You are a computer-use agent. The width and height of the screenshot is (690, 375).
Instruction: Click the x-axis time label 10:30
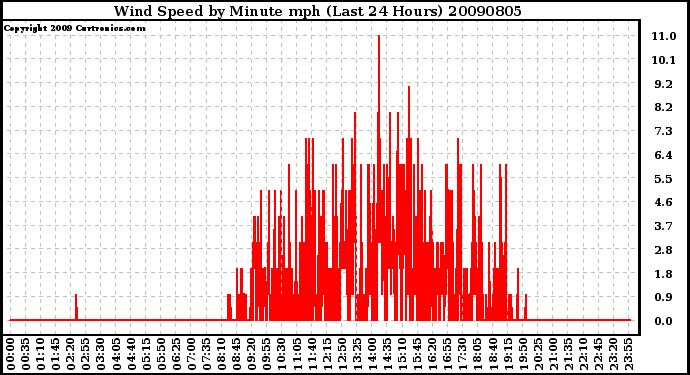tap(281, 354)
